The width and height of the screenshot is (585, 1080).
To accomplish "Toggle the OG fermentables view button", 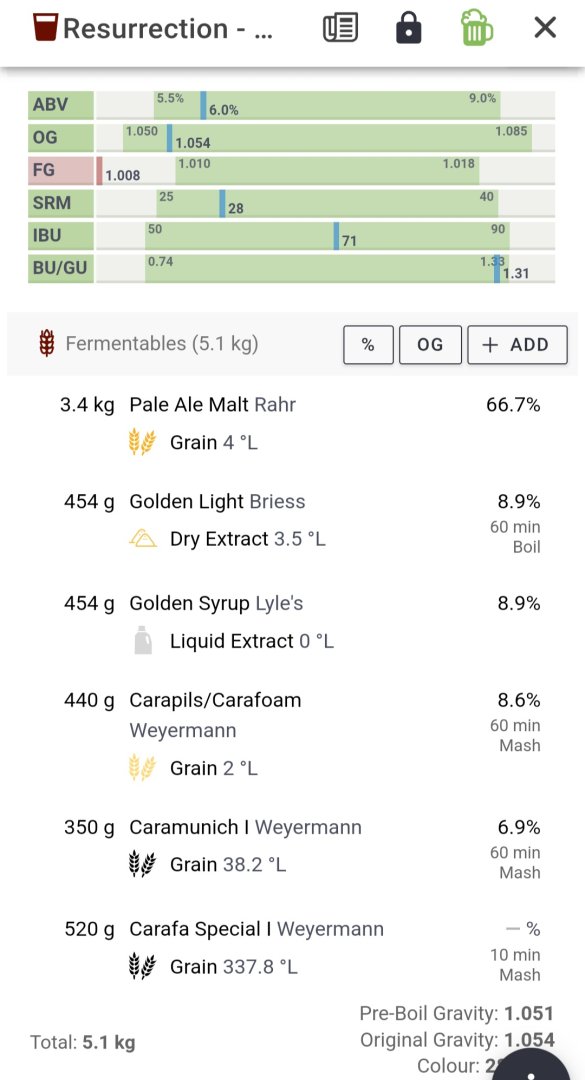I will pos(430,344).
